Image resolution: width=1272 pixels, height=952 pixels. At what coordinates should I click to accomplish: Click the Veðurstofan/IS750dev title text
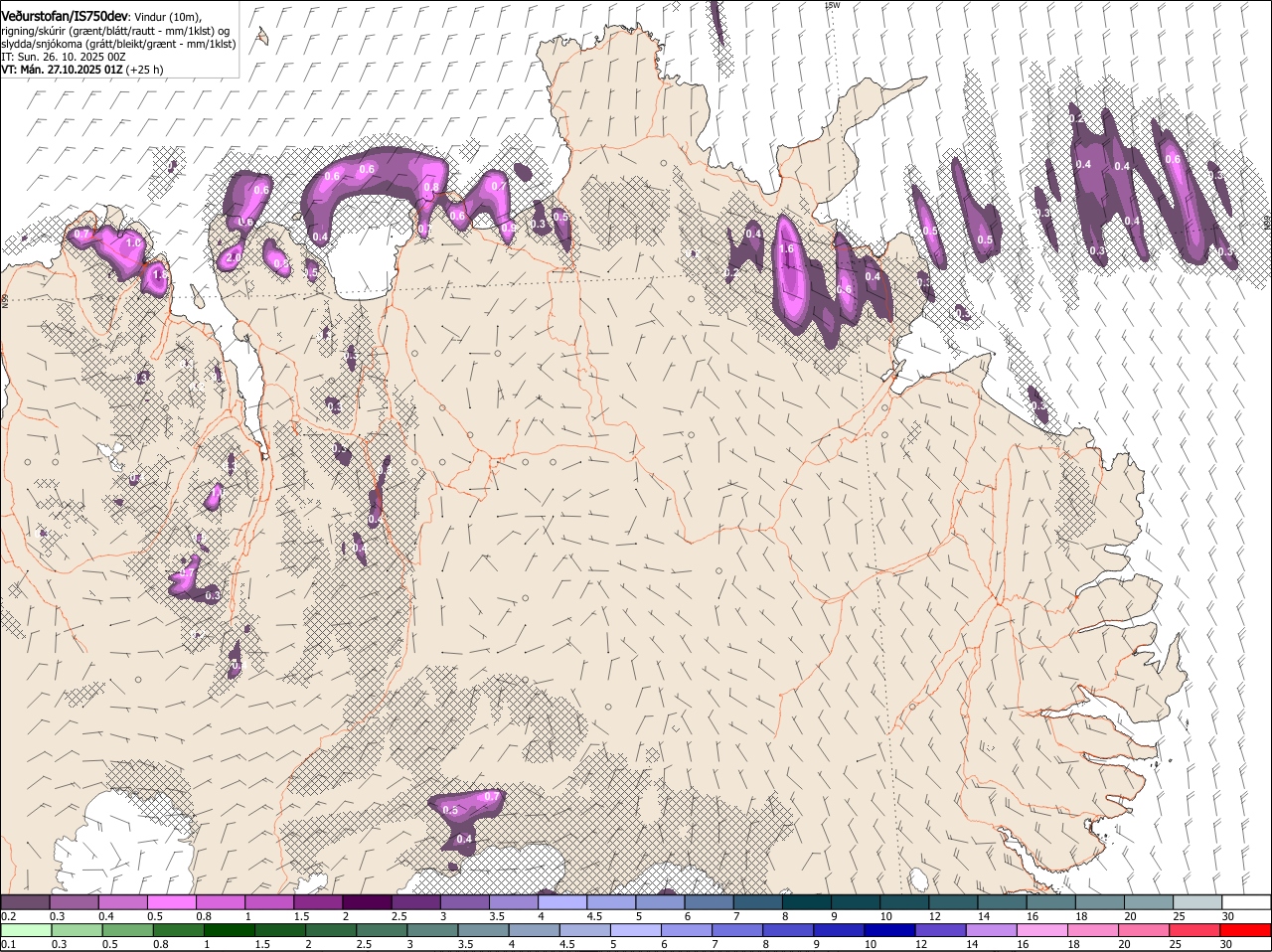coord(65,15)
